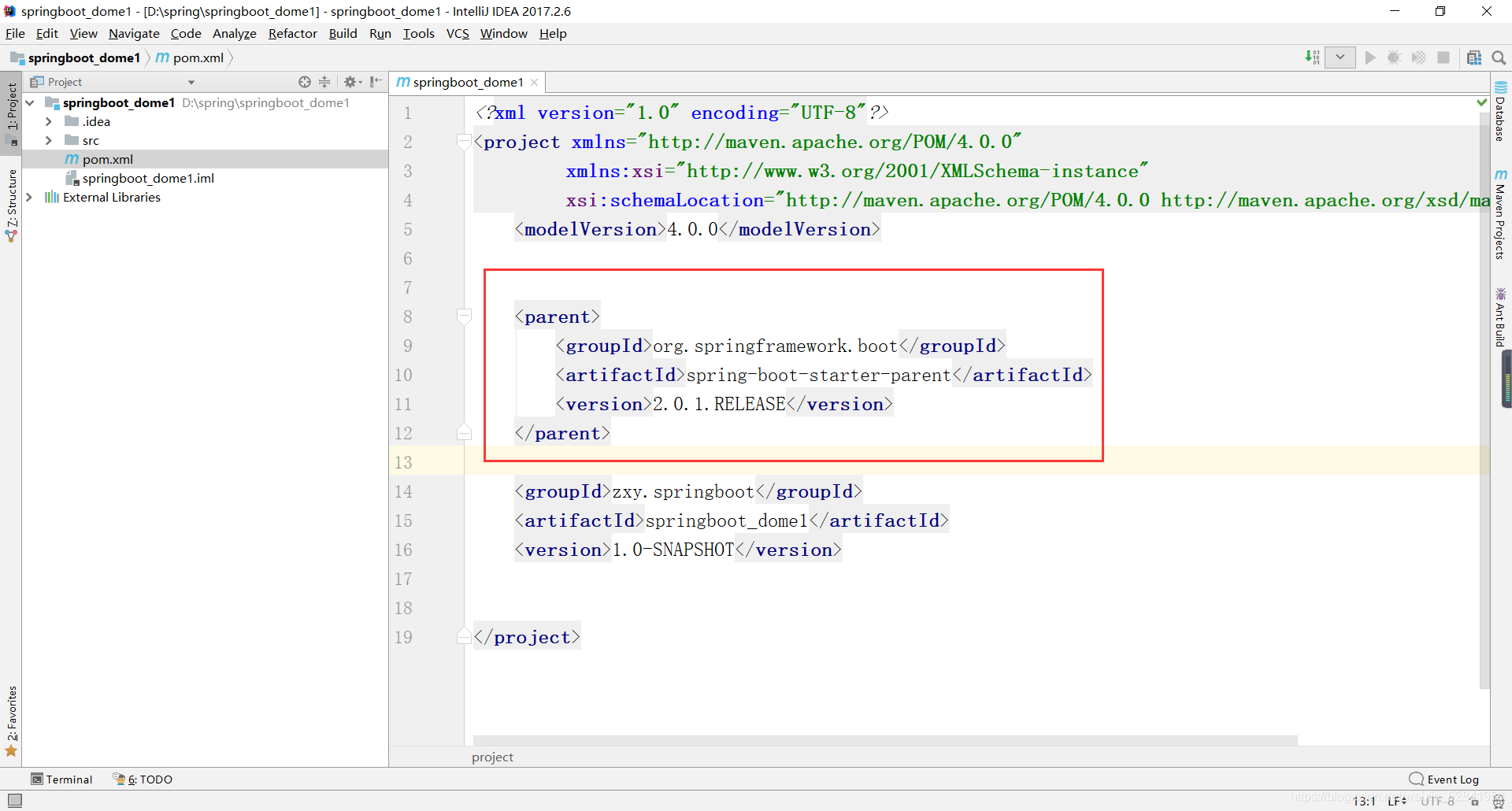
Task: Open the Code menu
Action: click(186, 33)
